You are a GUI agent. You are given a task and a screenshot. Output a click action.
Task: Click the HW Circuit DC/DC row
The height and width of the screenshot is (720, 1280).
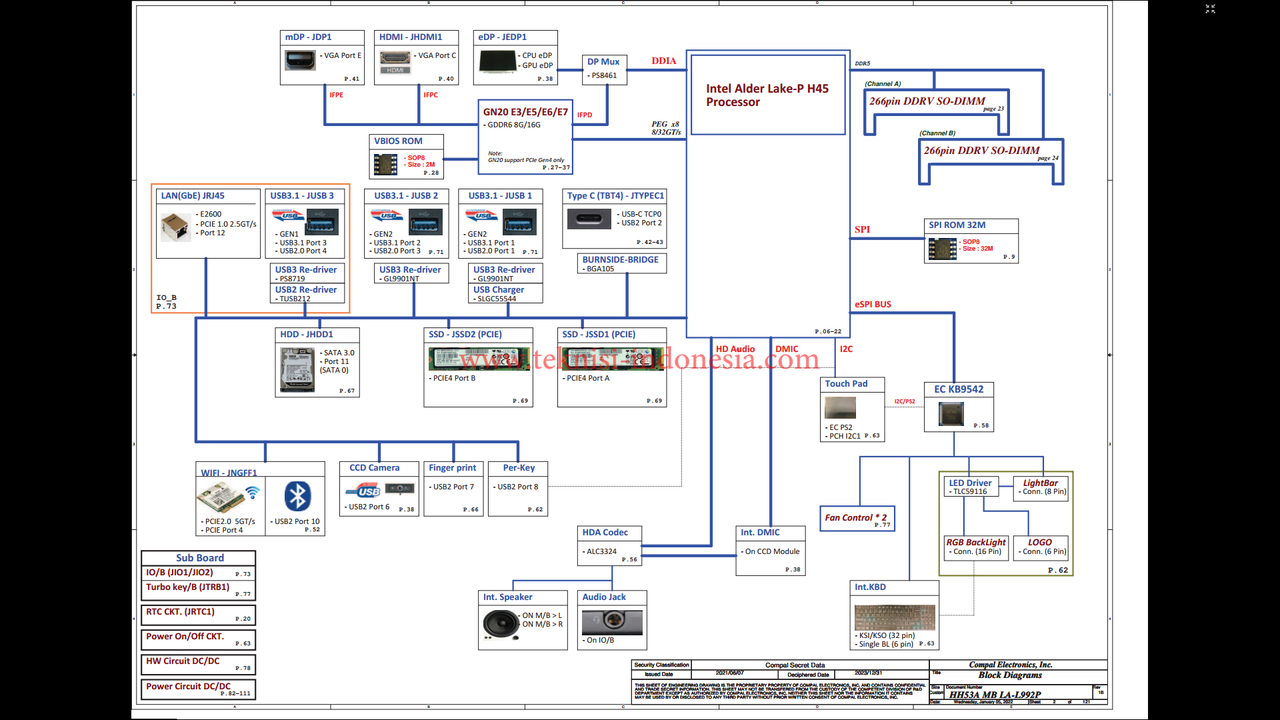199,664
